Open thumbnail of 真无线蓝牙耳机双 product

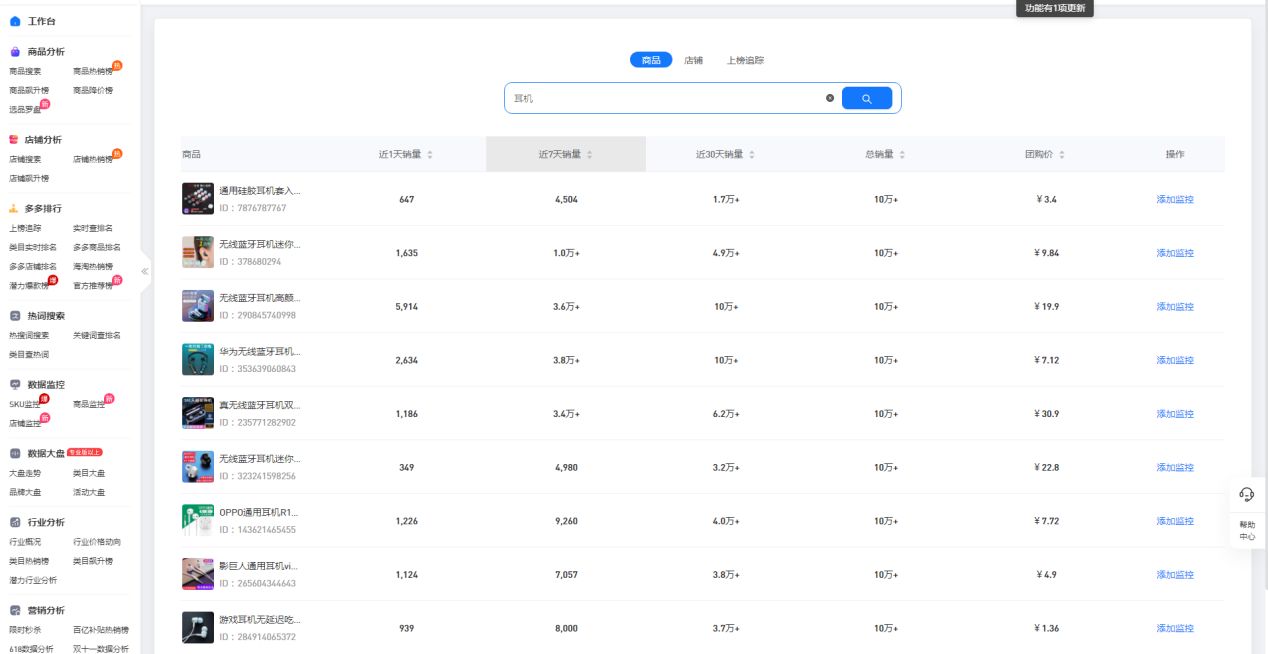pos(198,413)
